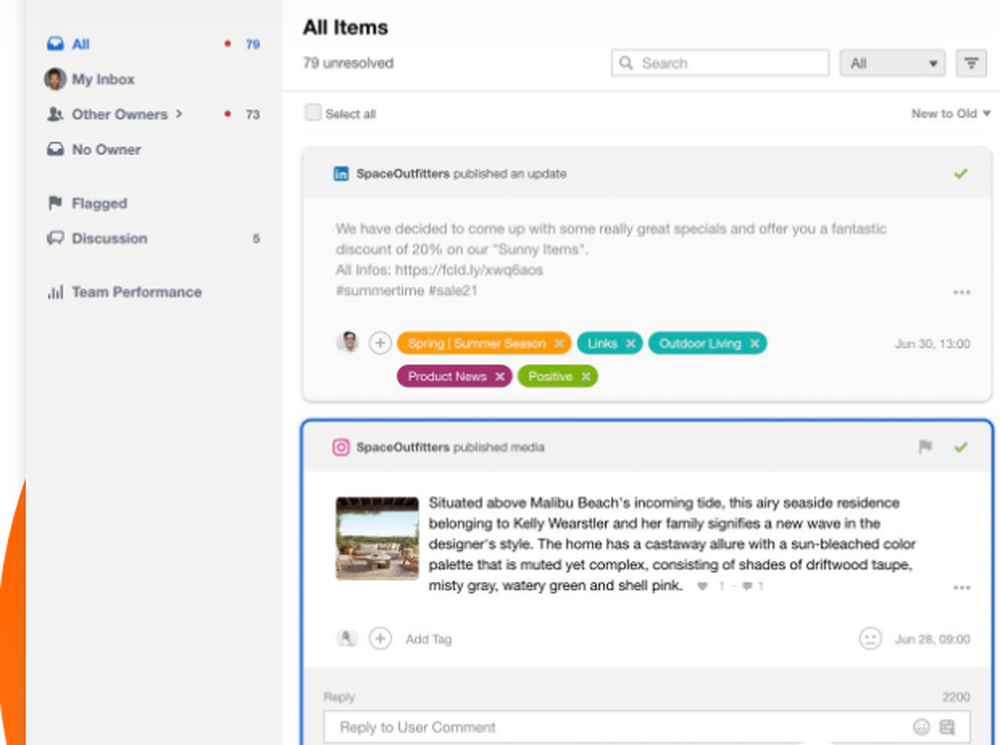Viewport: 1000px width, 745px height.
Task: Open the fcld.ly link in the post
Action: click(469, 270)
